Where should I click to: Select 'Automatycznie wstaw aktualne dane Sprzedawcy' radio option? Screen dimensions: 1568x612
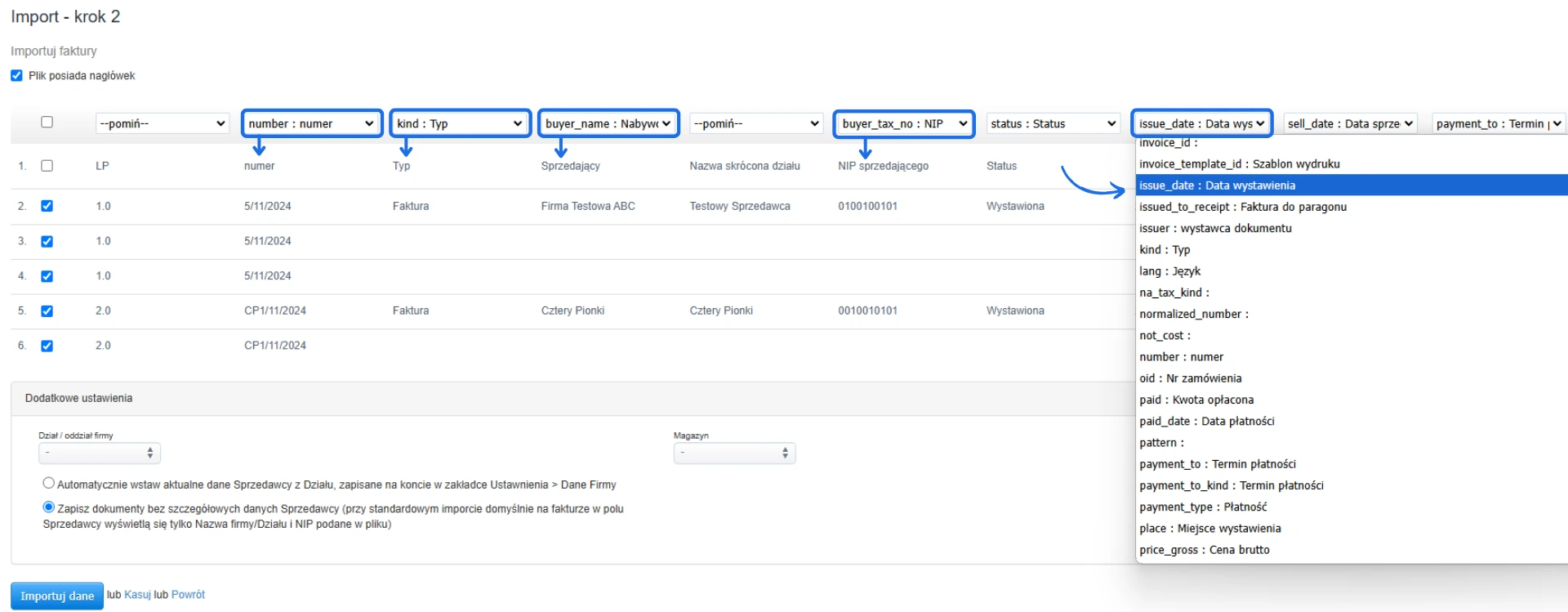tap(49, 484)
